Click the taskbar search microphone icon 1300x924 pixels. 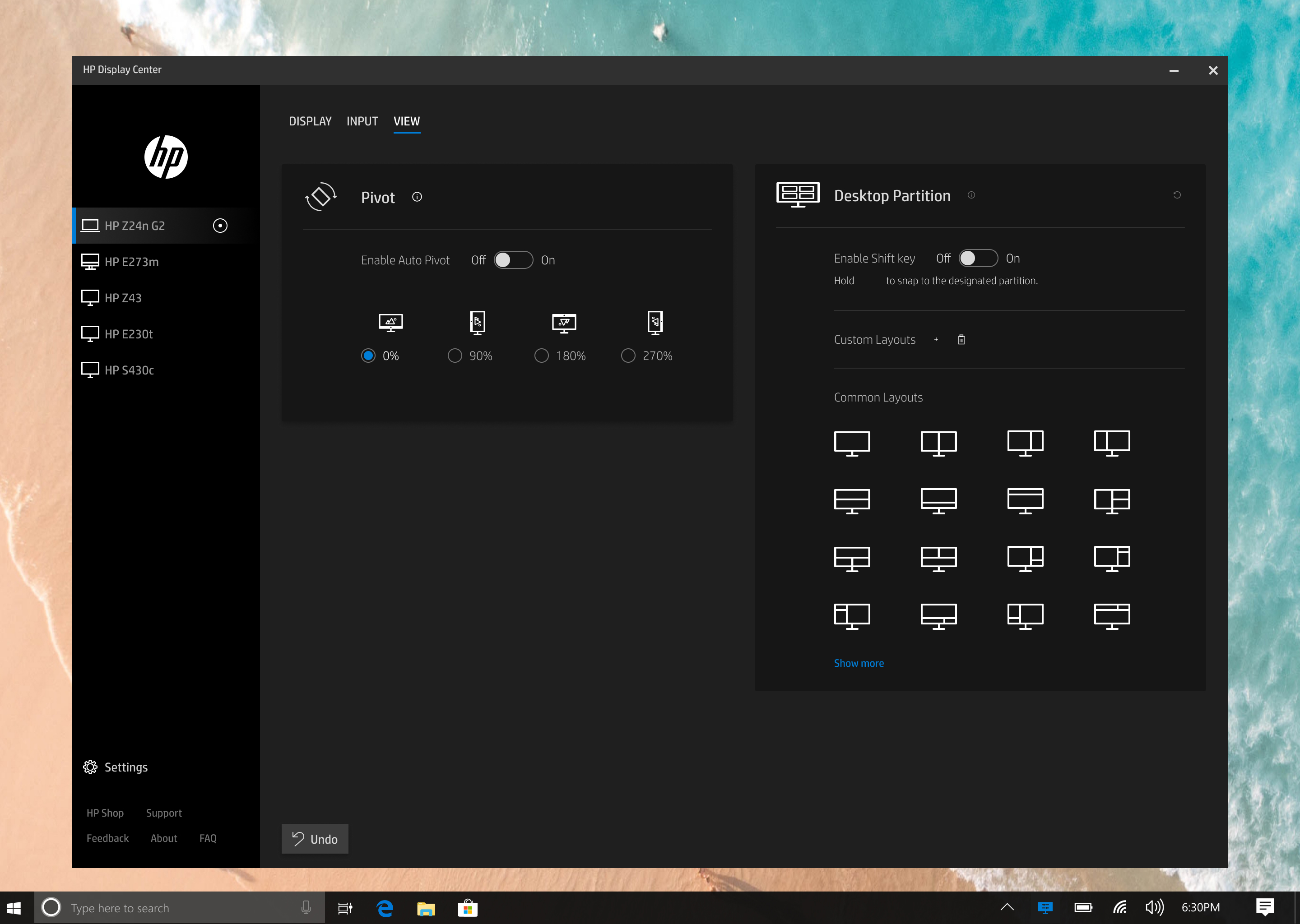tap(306, 907)
